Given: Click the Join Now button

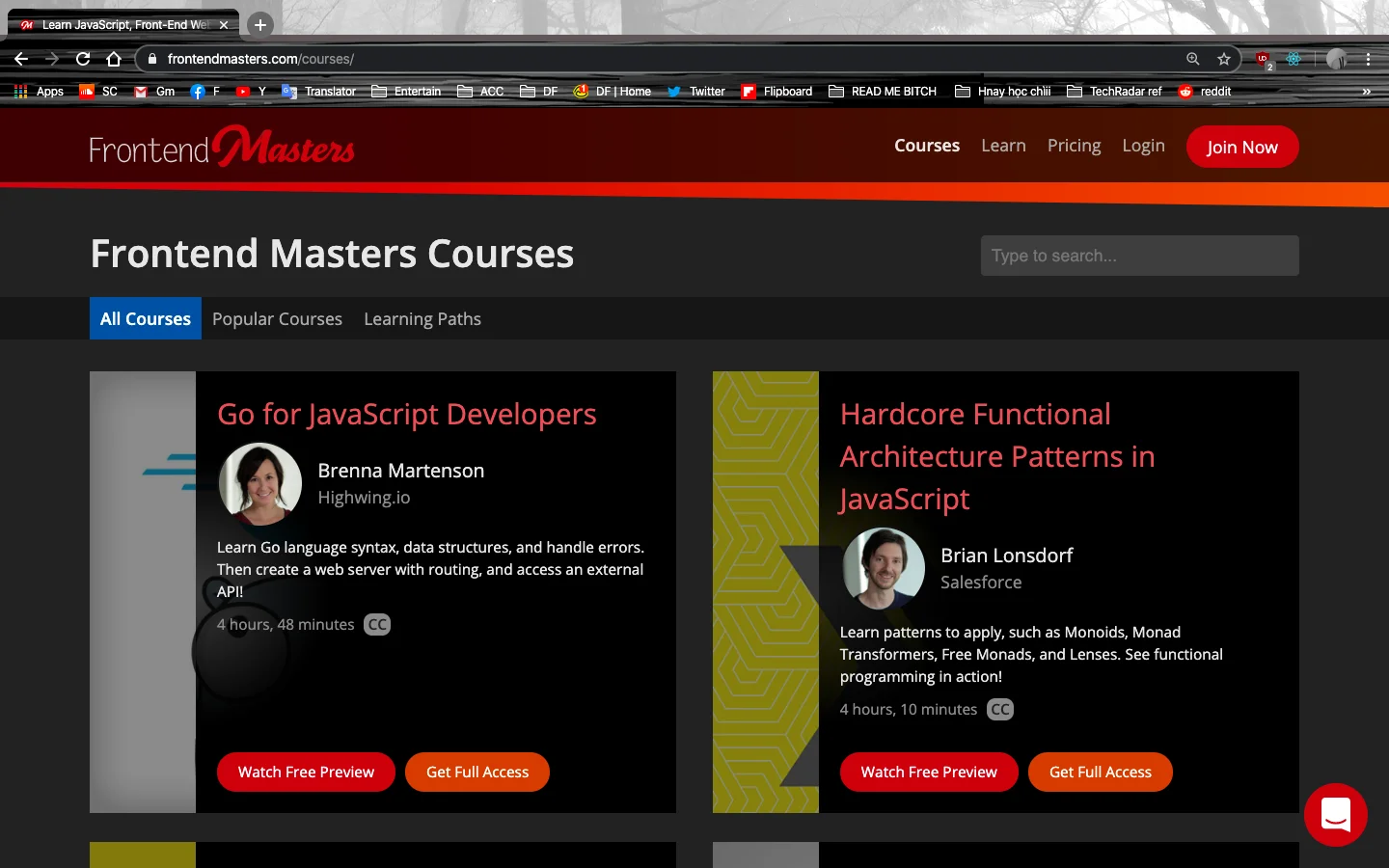Looking at the screenshot, I should point(1242,147).
